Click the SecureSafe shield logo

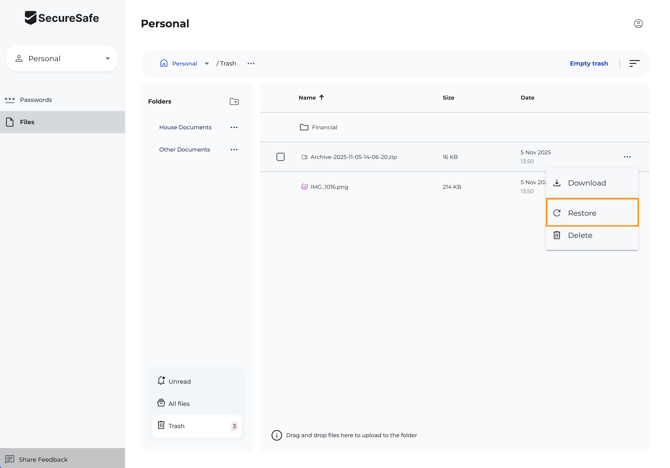pos(31,18)
